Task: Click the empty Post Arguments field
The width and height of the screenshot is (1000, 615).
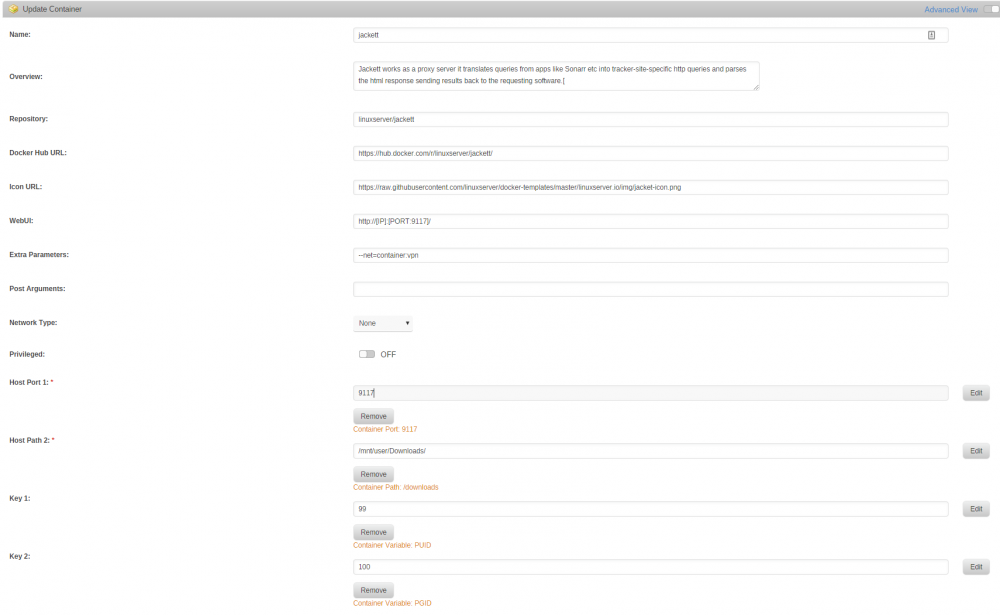Action: tap(651, 289)
